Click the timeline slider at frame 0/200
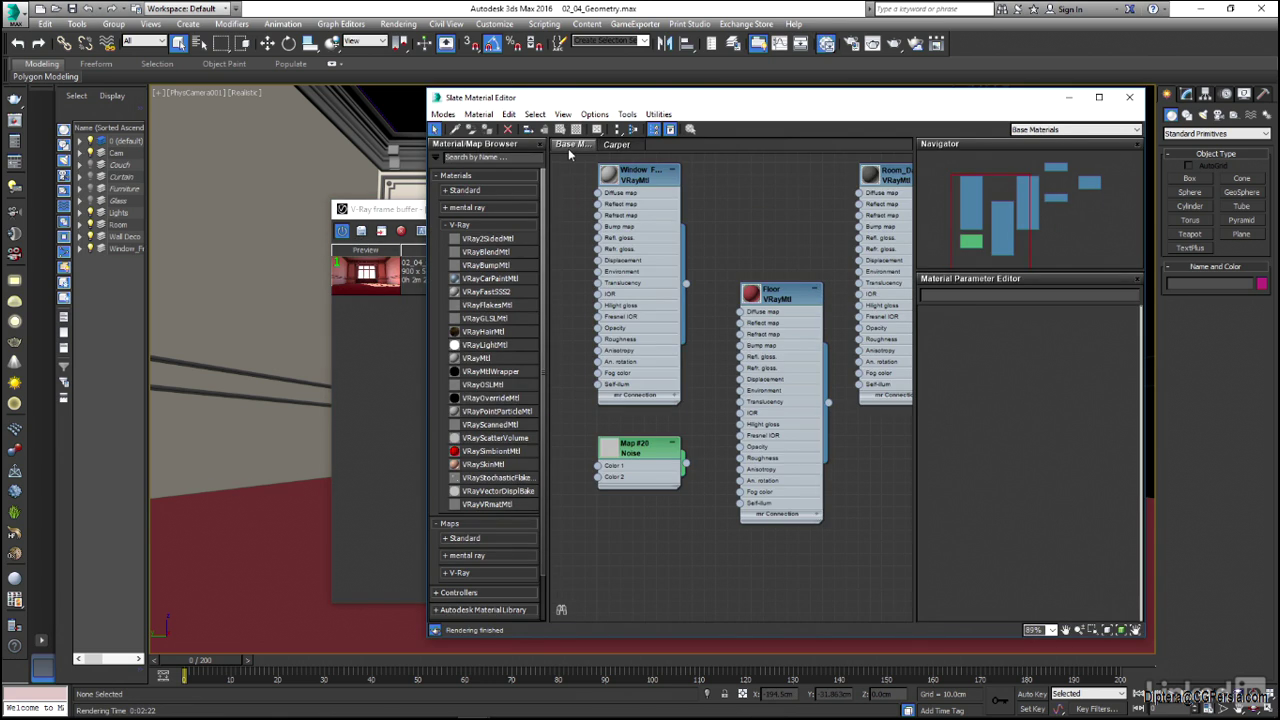 [x=200, y=660]
